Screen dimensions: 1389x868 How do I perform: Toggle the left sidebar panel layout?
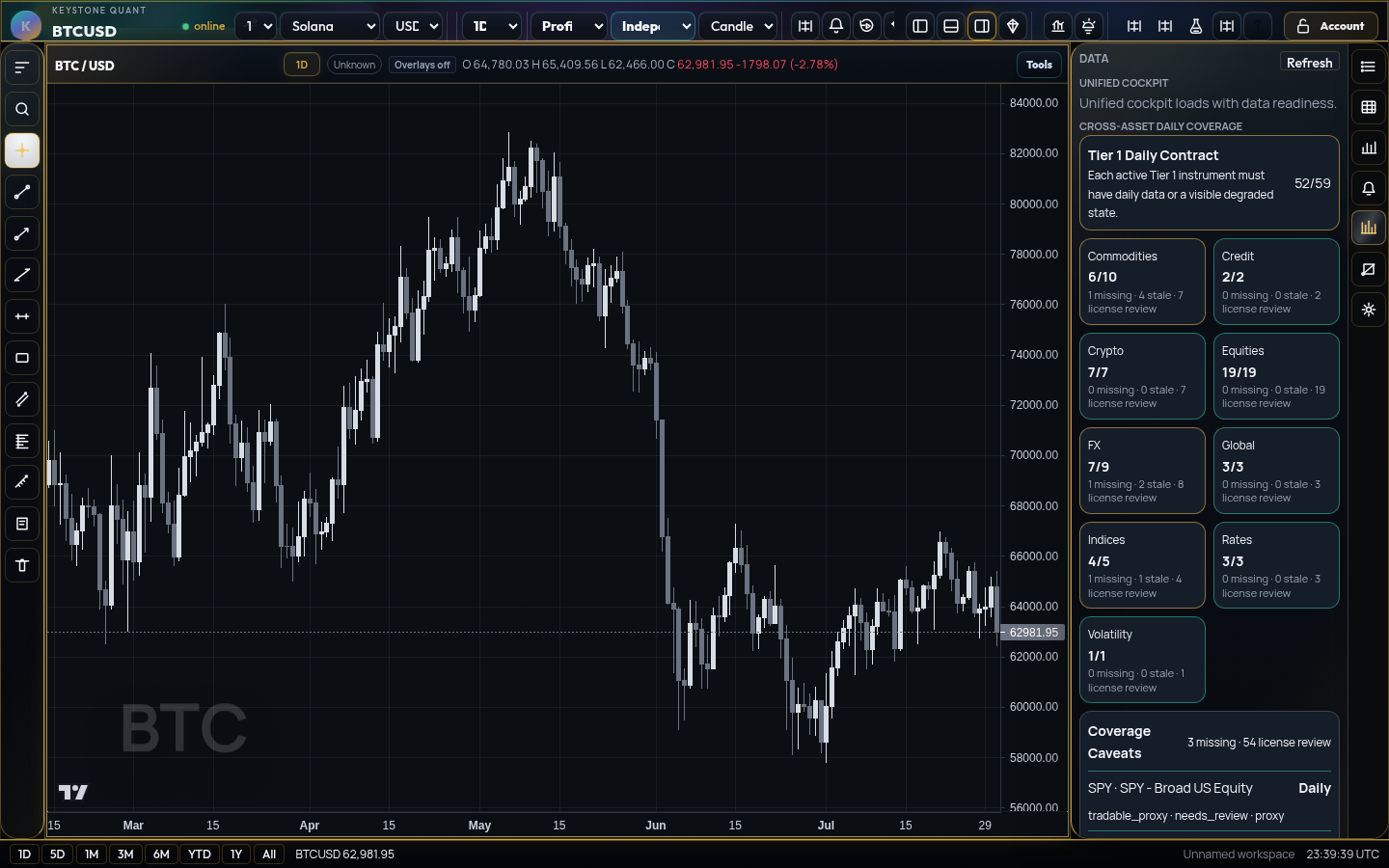[x=920, y=26]
